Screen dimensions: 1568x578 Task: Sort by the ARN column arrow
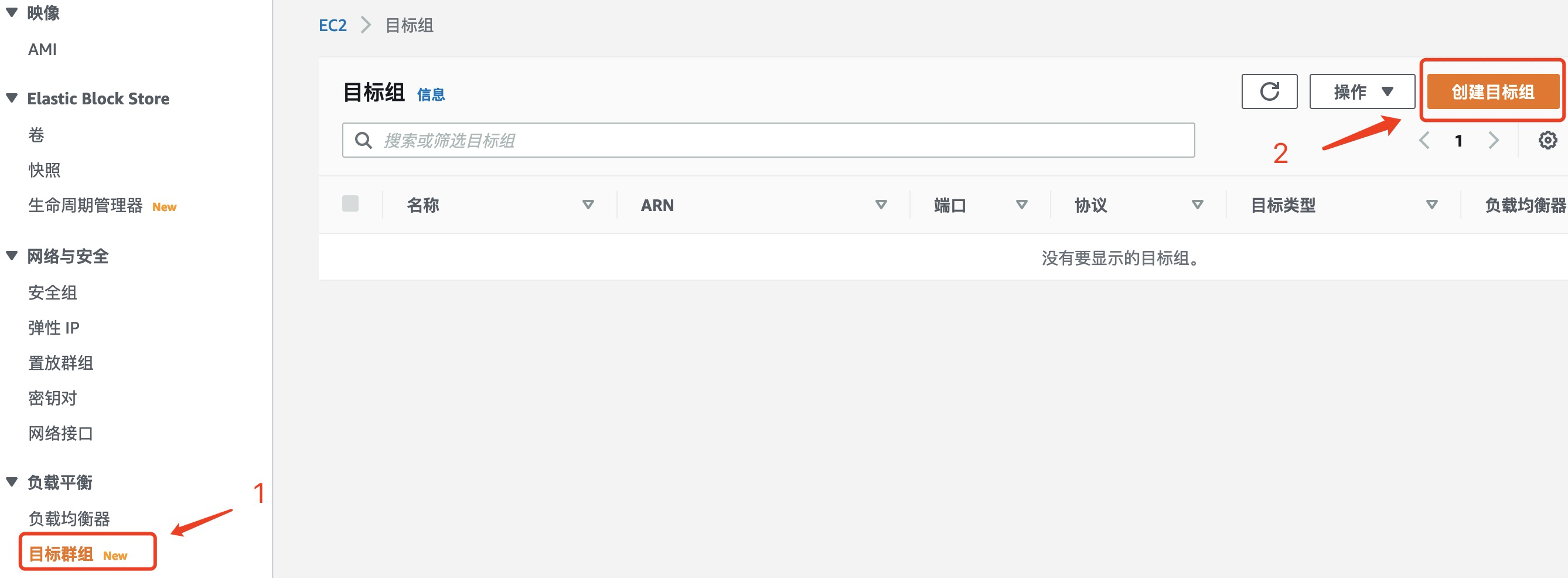880,205
